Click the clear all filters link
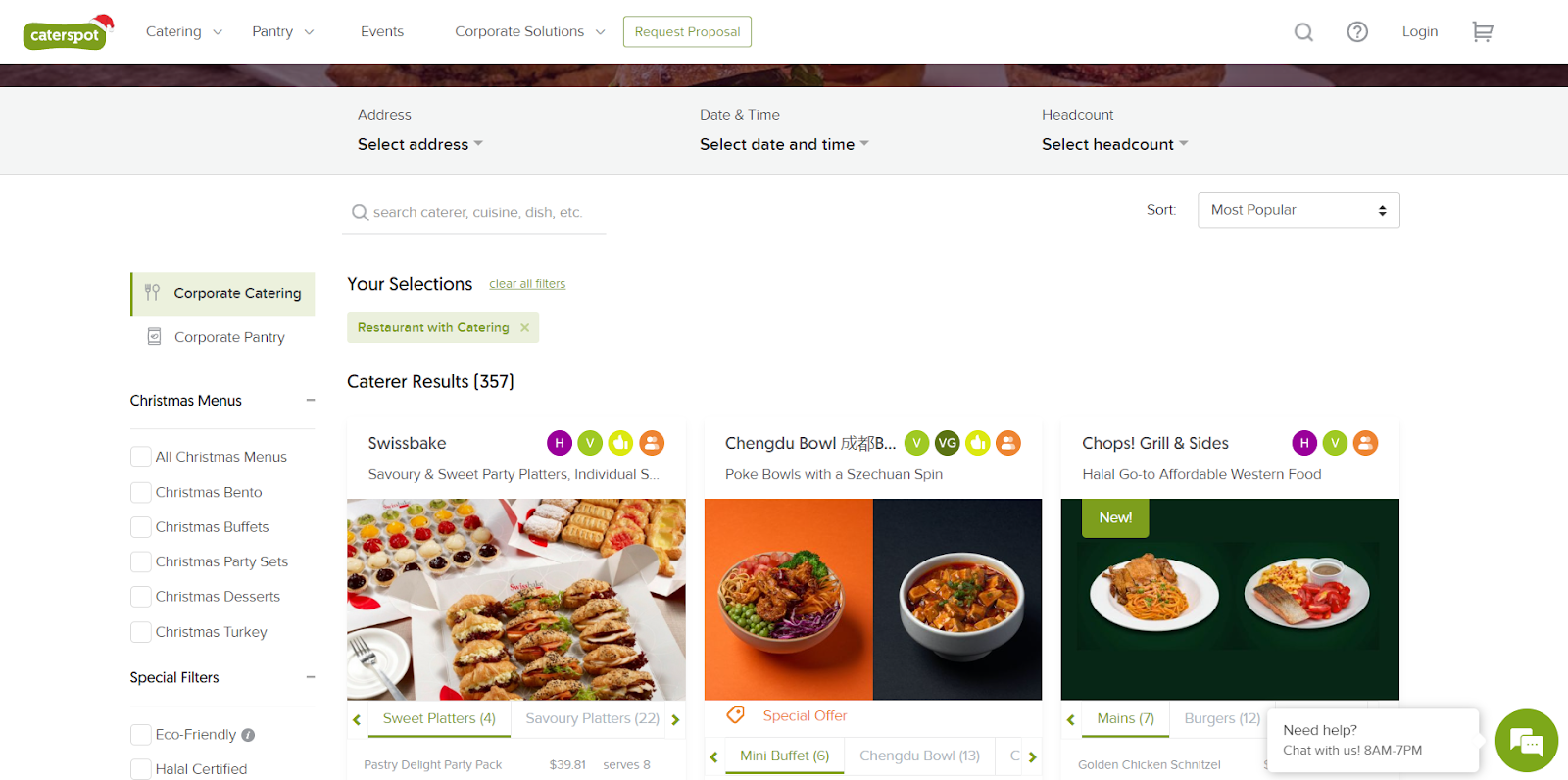 (527, 284)
